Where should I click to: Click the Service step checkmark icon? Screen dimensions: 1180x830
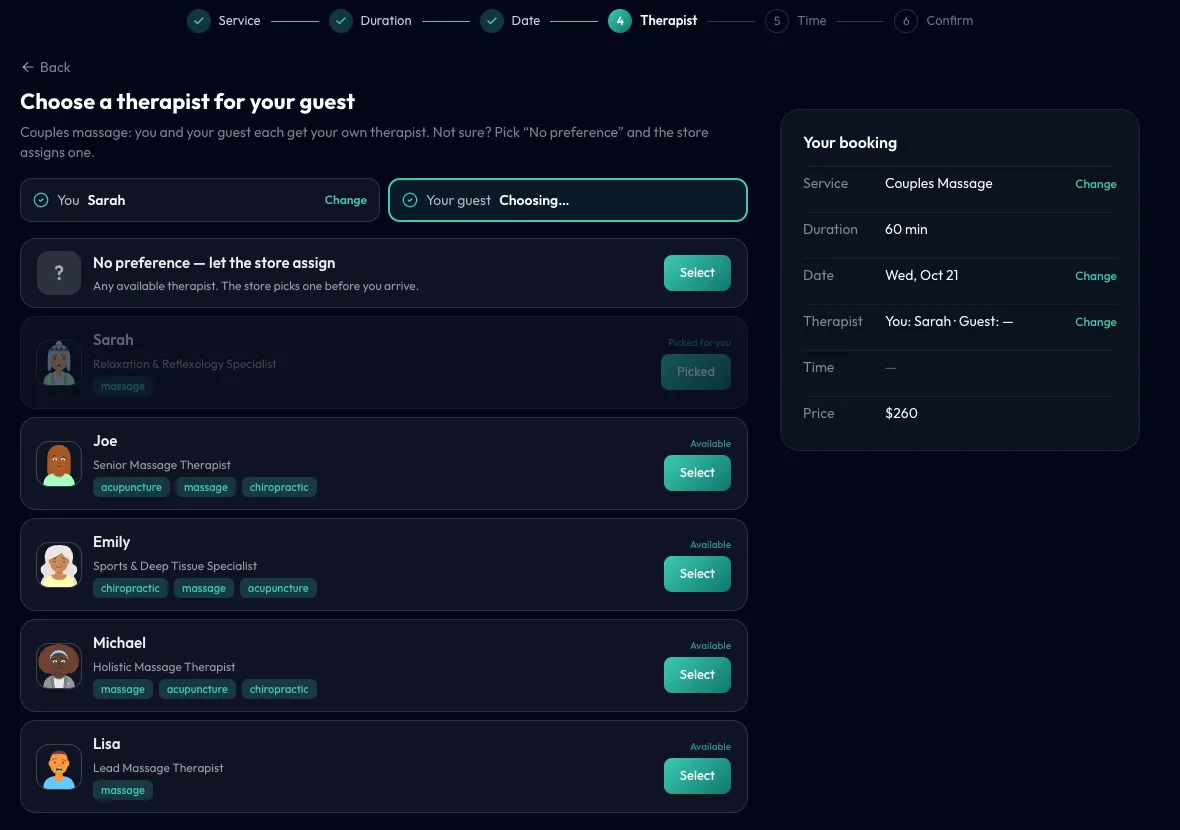[x=199, y=21]
